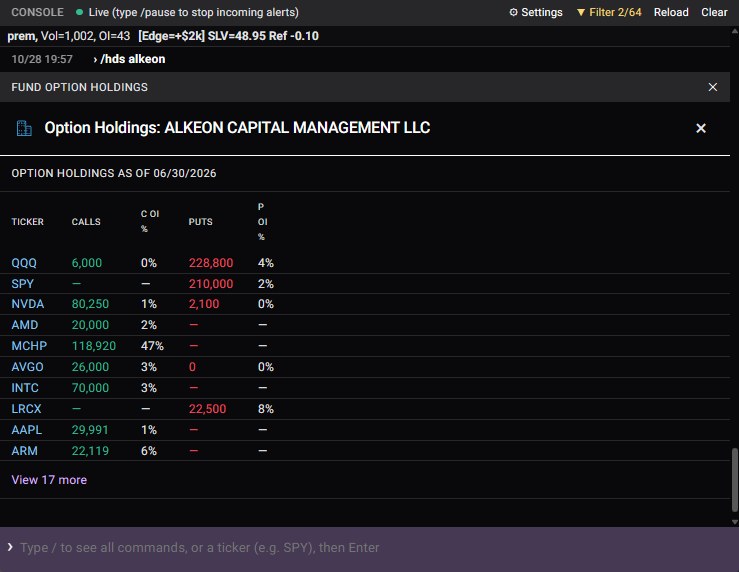The width and height of the screenshot is (739, 572).
Task: Select MCHP calls value 118,920
Action: [93, 346]
